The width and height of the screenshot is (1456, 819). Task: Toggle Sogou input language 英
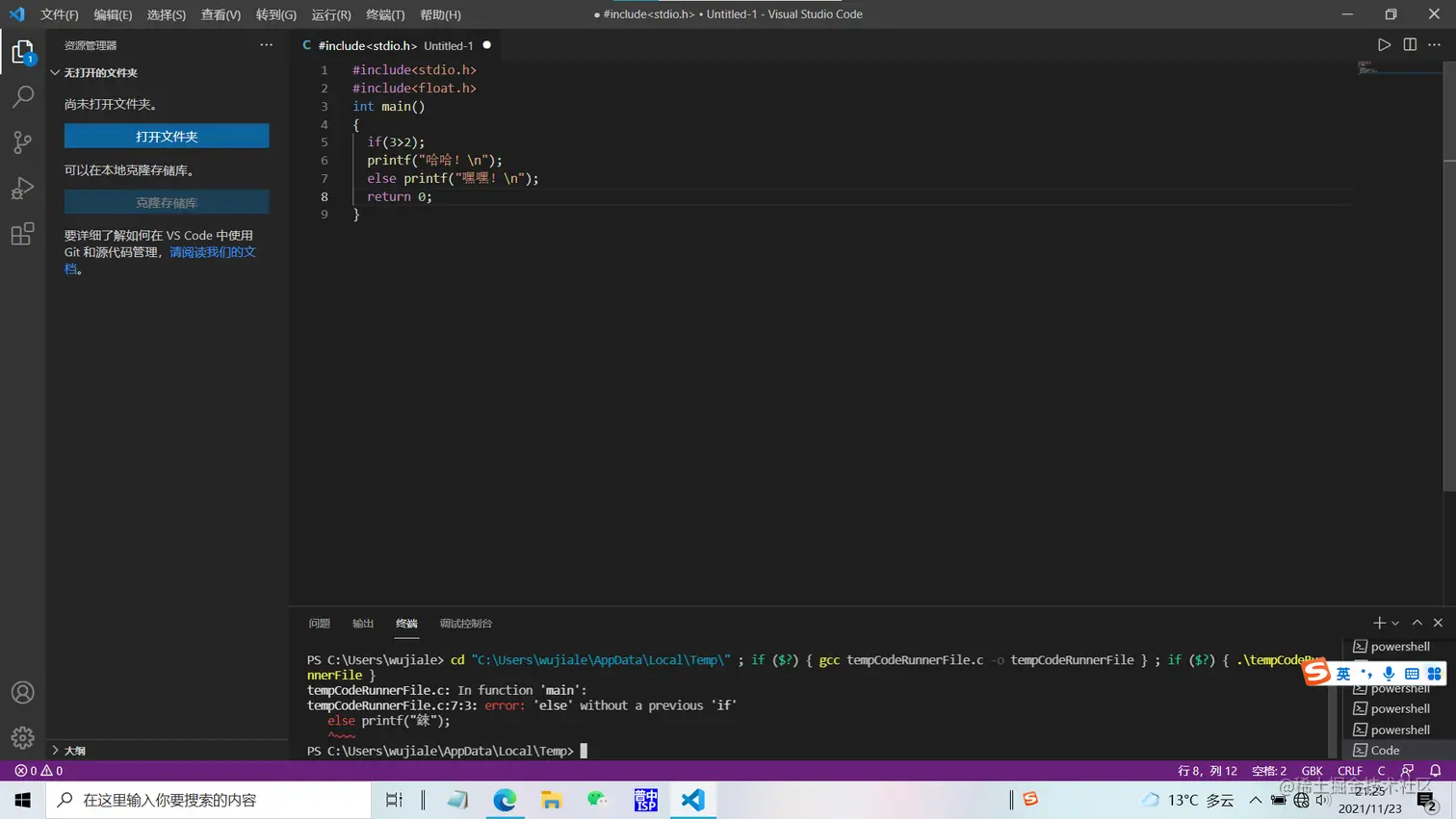[x=1343, y=674]
